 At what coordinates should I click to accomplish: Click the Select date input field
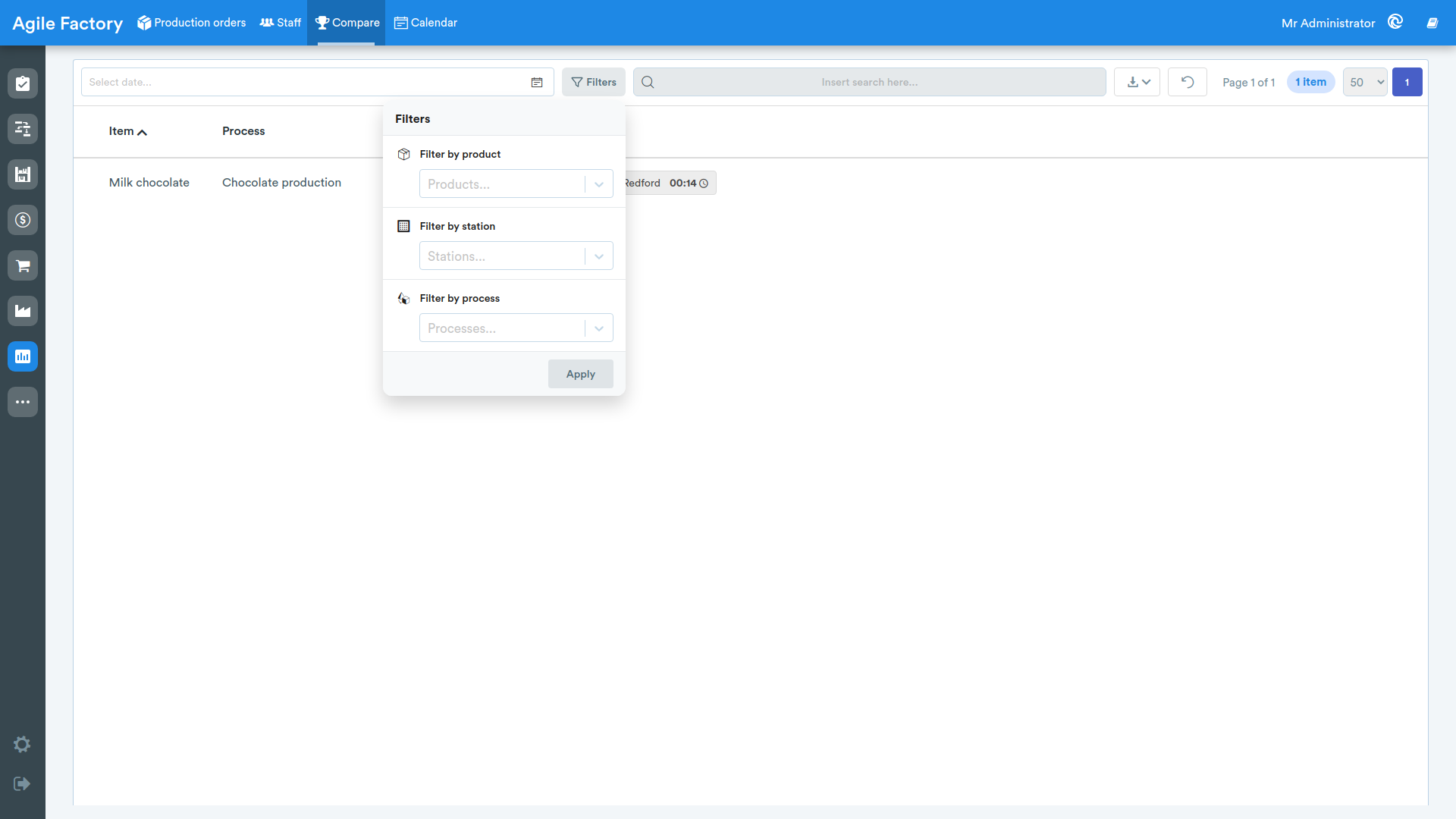tap(318, 82)
